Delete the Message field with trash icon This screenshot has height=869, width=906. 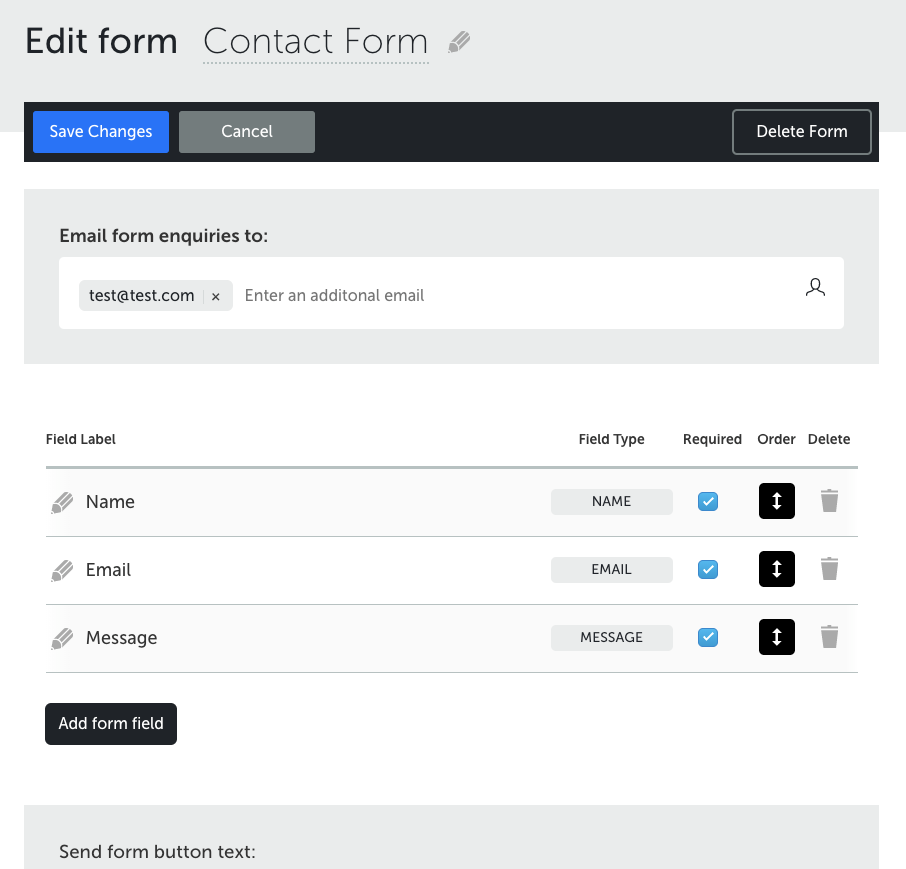[829, 637]
